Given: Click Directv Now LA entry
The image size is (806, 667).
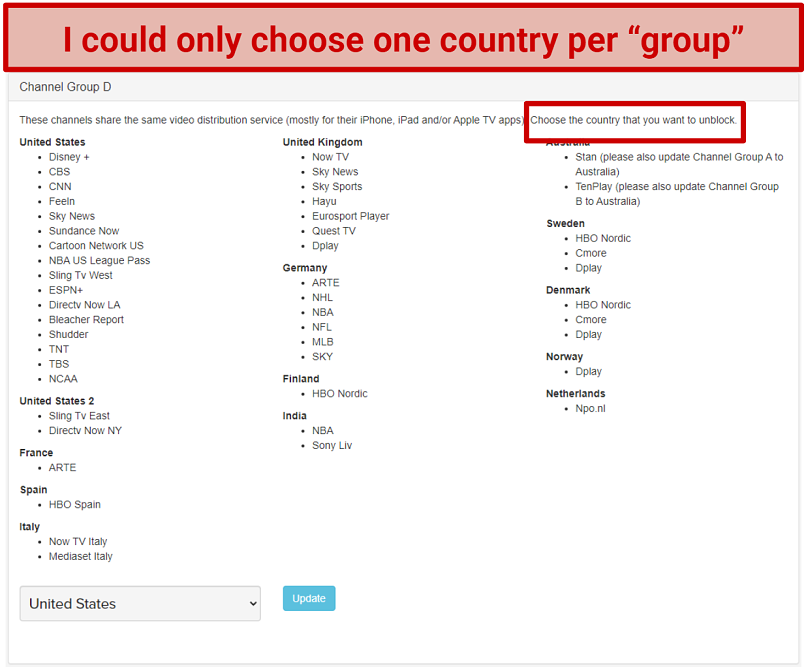Looking at the screenshot, I should click(84, 305).
